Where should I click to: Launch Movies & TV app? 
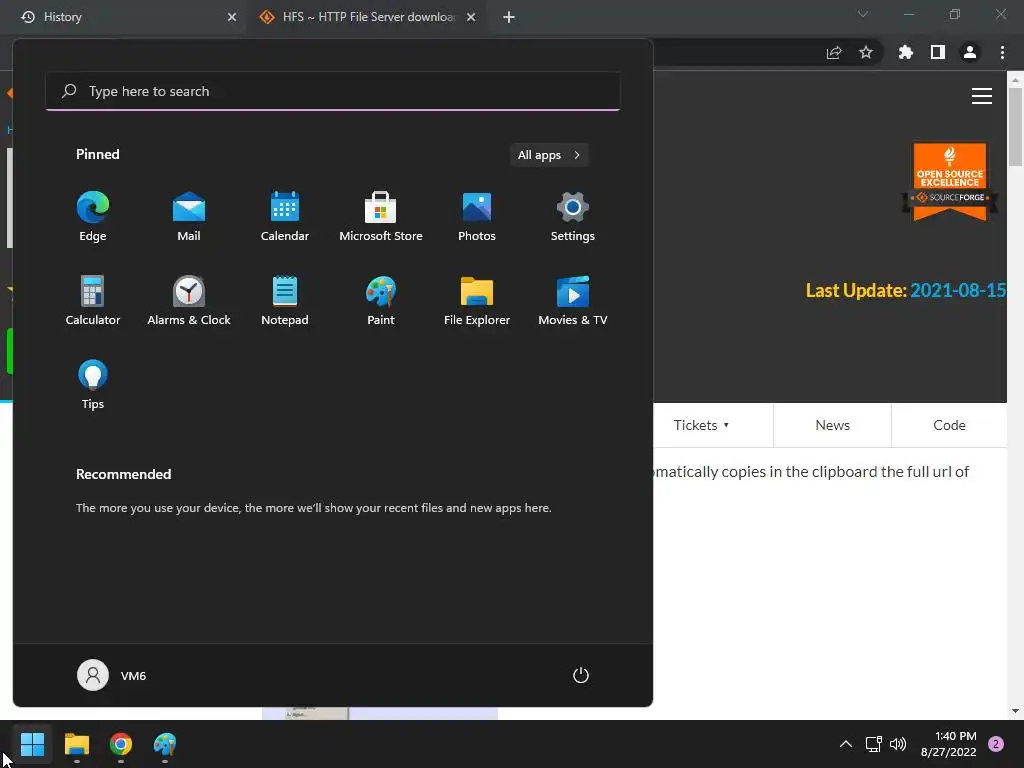[x=573, y=301]
